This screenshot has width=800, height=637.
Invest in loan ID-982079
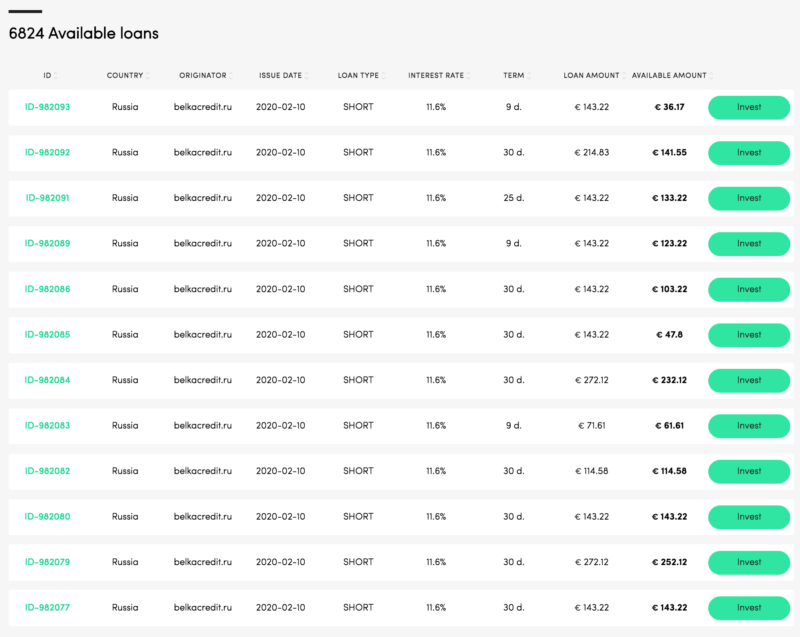point(749,563)
